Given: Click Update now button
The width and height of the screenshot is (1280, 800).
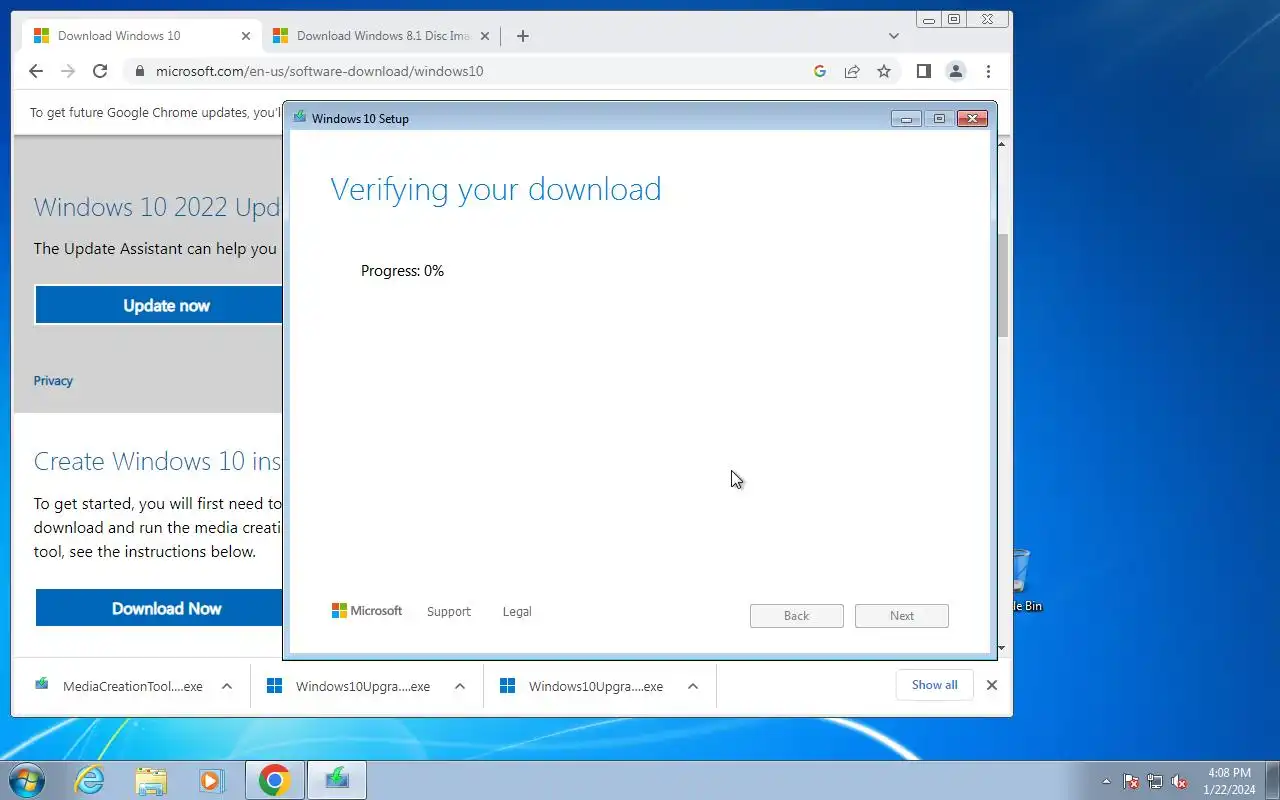Looking at the screenshot, I should point(159,305).
